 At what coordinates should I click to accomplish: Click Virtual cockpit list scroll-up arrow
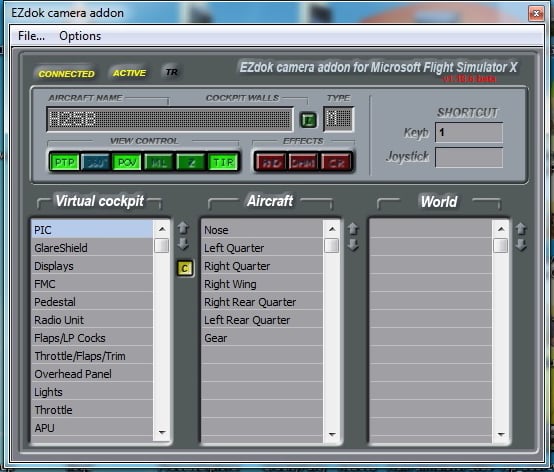coord(162,229)
